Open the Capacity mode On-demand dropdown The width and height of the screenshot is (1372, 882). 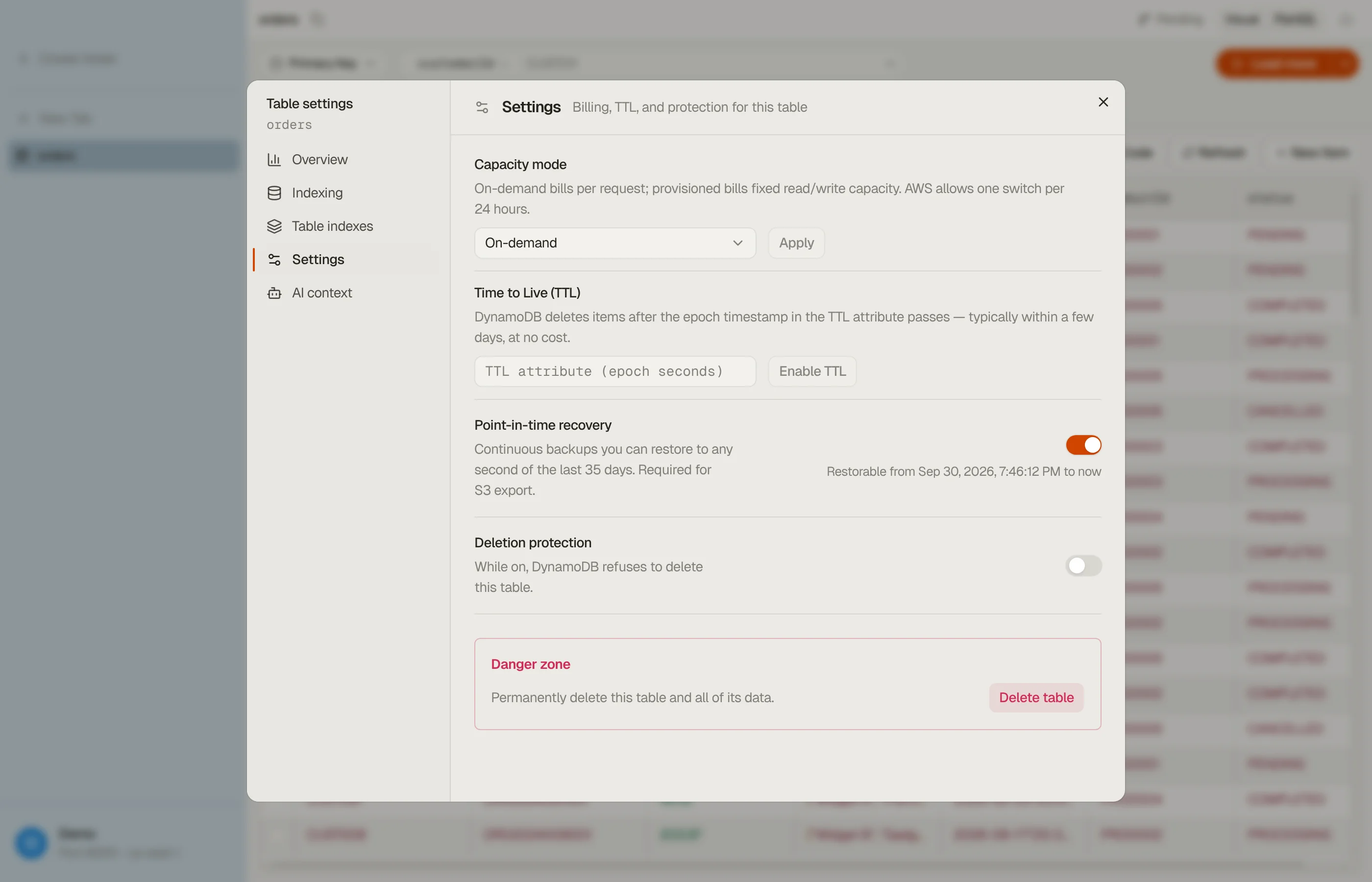[615, 243]
